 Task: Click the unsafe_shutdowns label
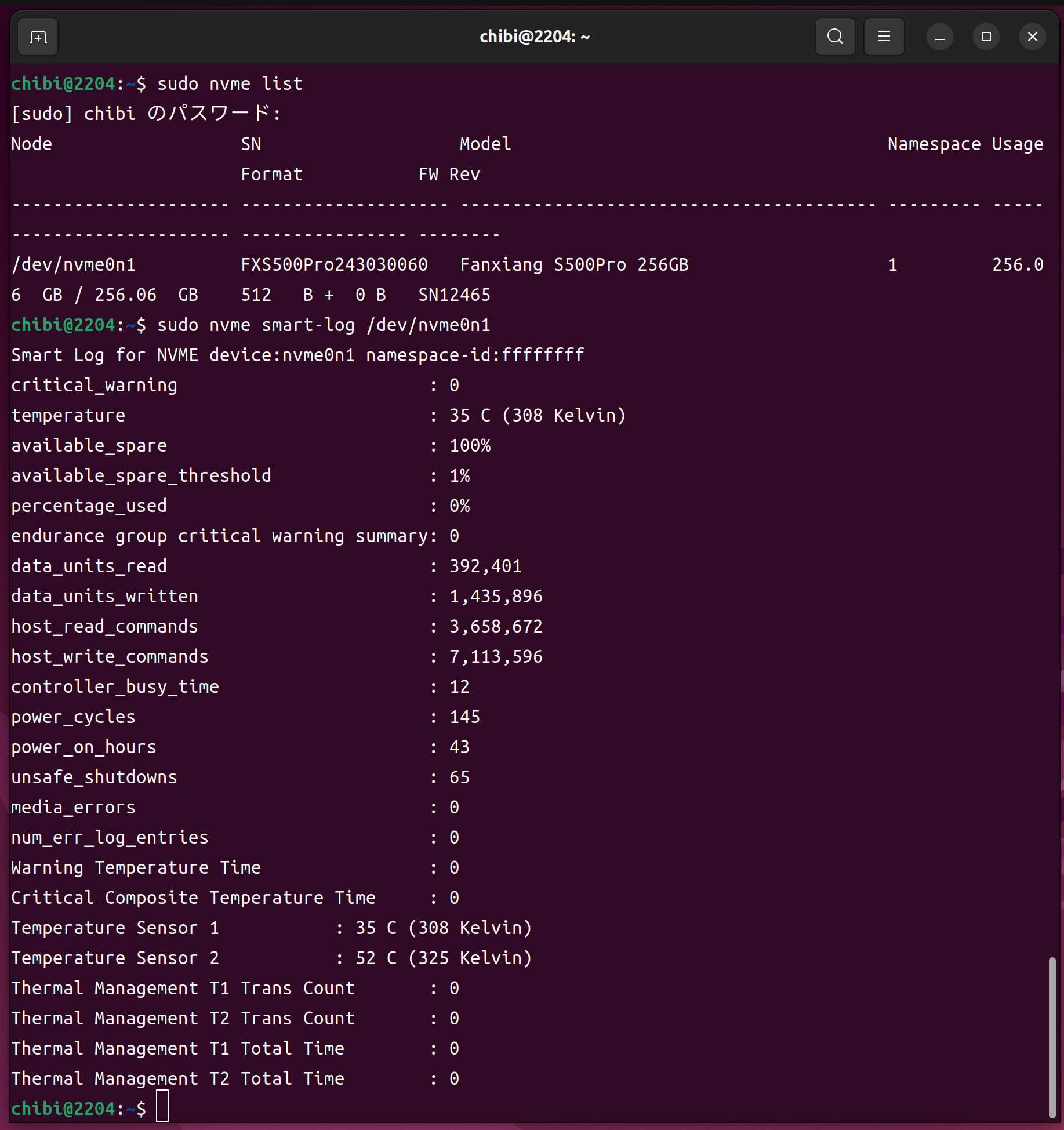coord(94,777)
